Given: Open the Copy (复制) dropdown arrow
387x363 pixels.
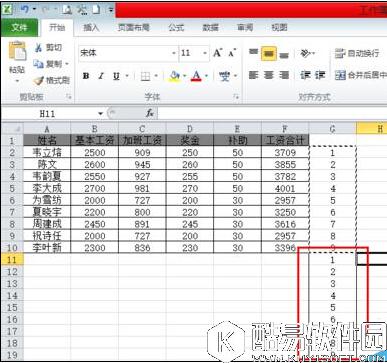Looking at the screenshot, I should (x=67, y=64).
